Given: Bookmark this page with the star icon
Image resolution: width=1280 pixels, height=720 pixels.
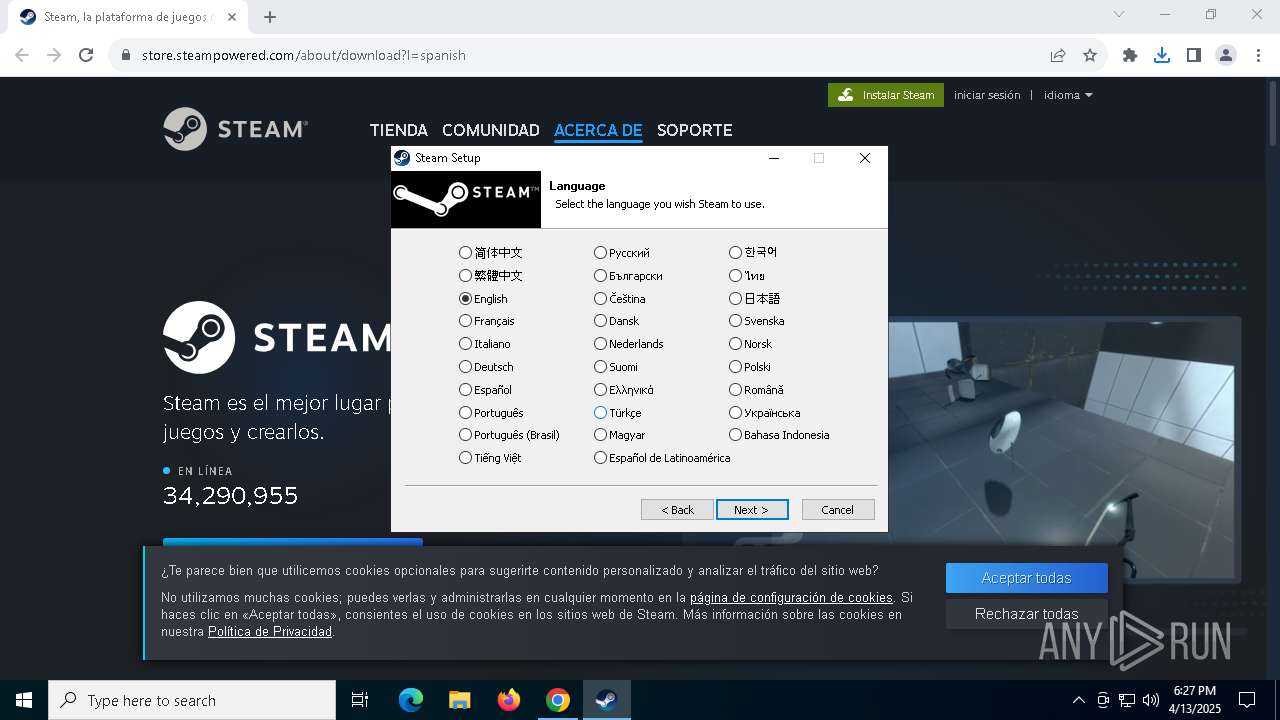Looking at the screenshot, I should 1090,55.
